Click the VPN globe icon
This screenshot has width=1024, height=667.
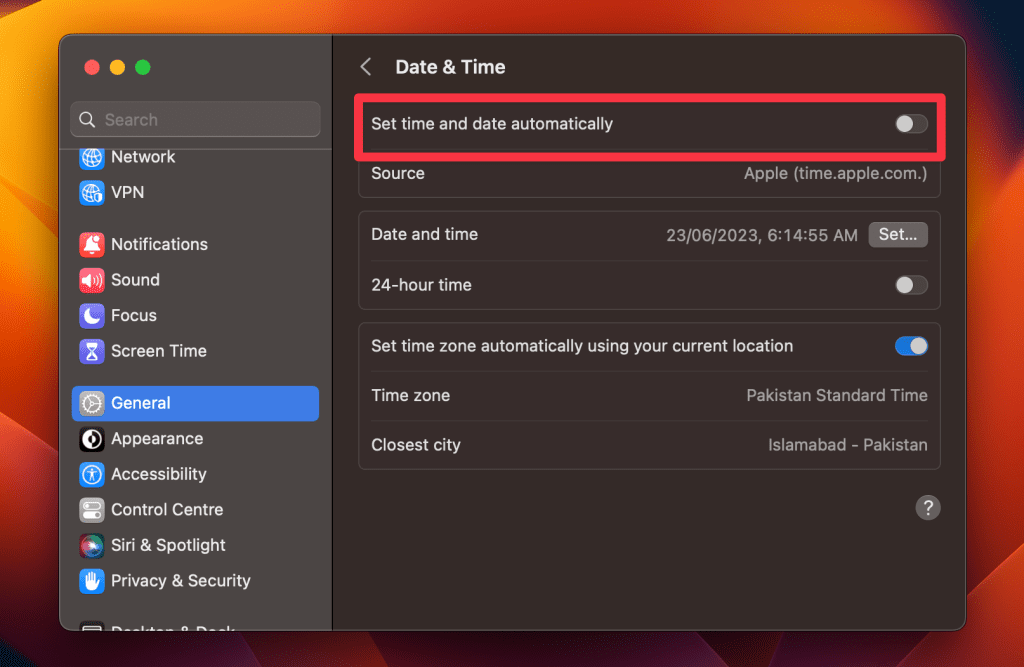pyautogui.click(x=92, y=192)
